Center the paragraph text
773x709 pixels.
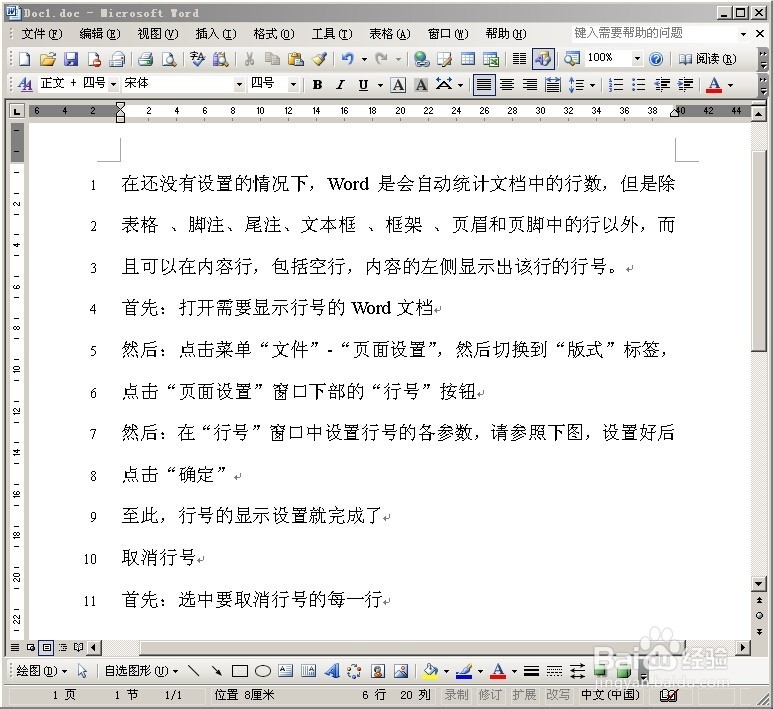click(x=507, y=85)
